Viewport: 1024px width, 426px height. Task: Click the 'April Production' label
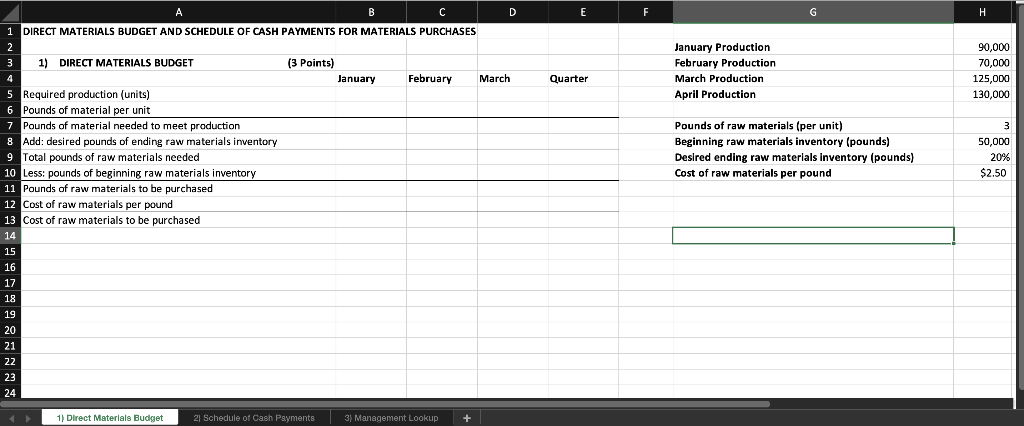[x=715, y=94]
